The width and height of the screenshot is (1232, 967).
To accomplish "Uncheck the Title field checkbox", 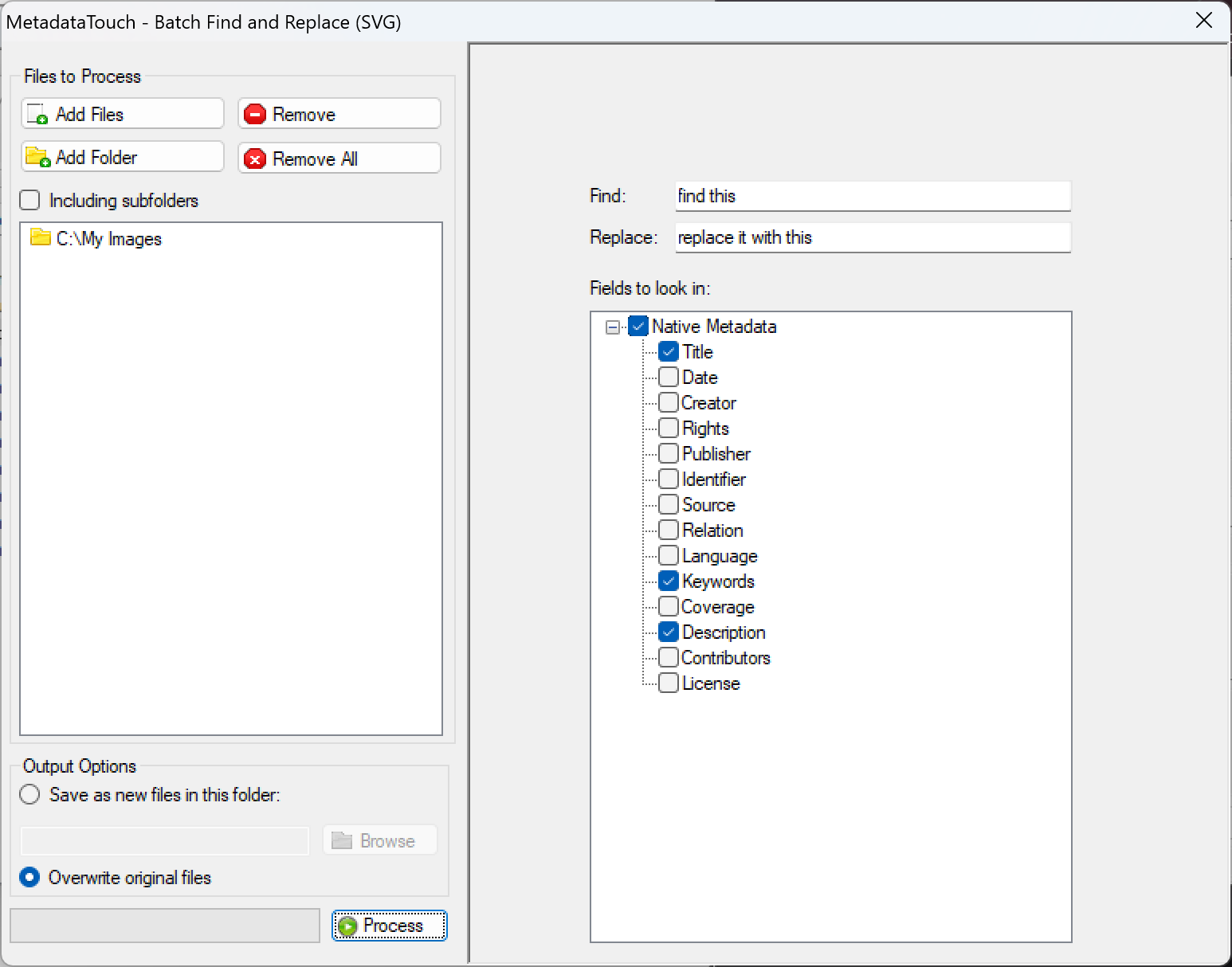I will pyautogui.click(x=669, y=351).
